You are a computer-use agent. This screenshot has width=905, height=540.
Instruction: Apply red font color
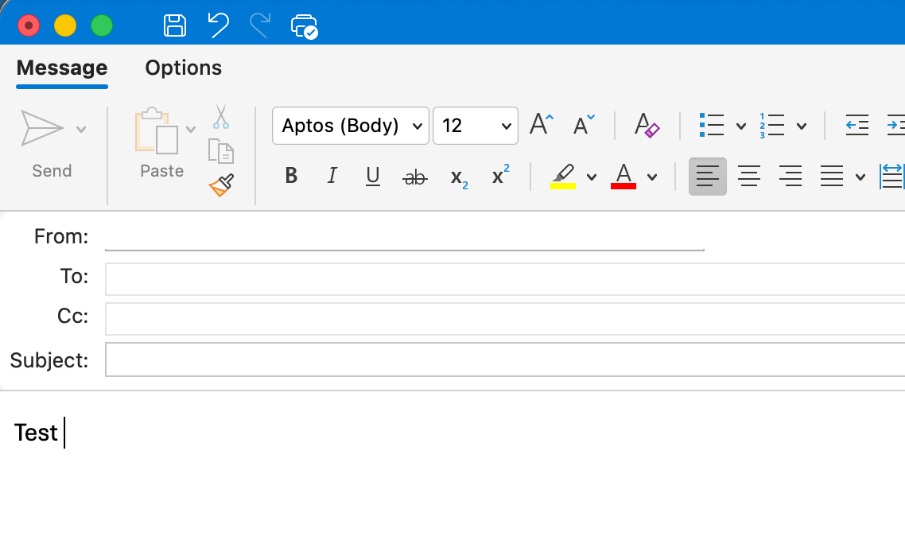(x=623, y=177)
